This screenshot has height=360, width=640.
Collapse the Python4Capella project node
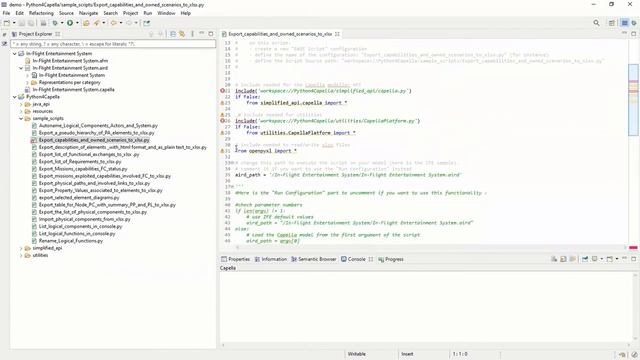[x=15, y=97]
